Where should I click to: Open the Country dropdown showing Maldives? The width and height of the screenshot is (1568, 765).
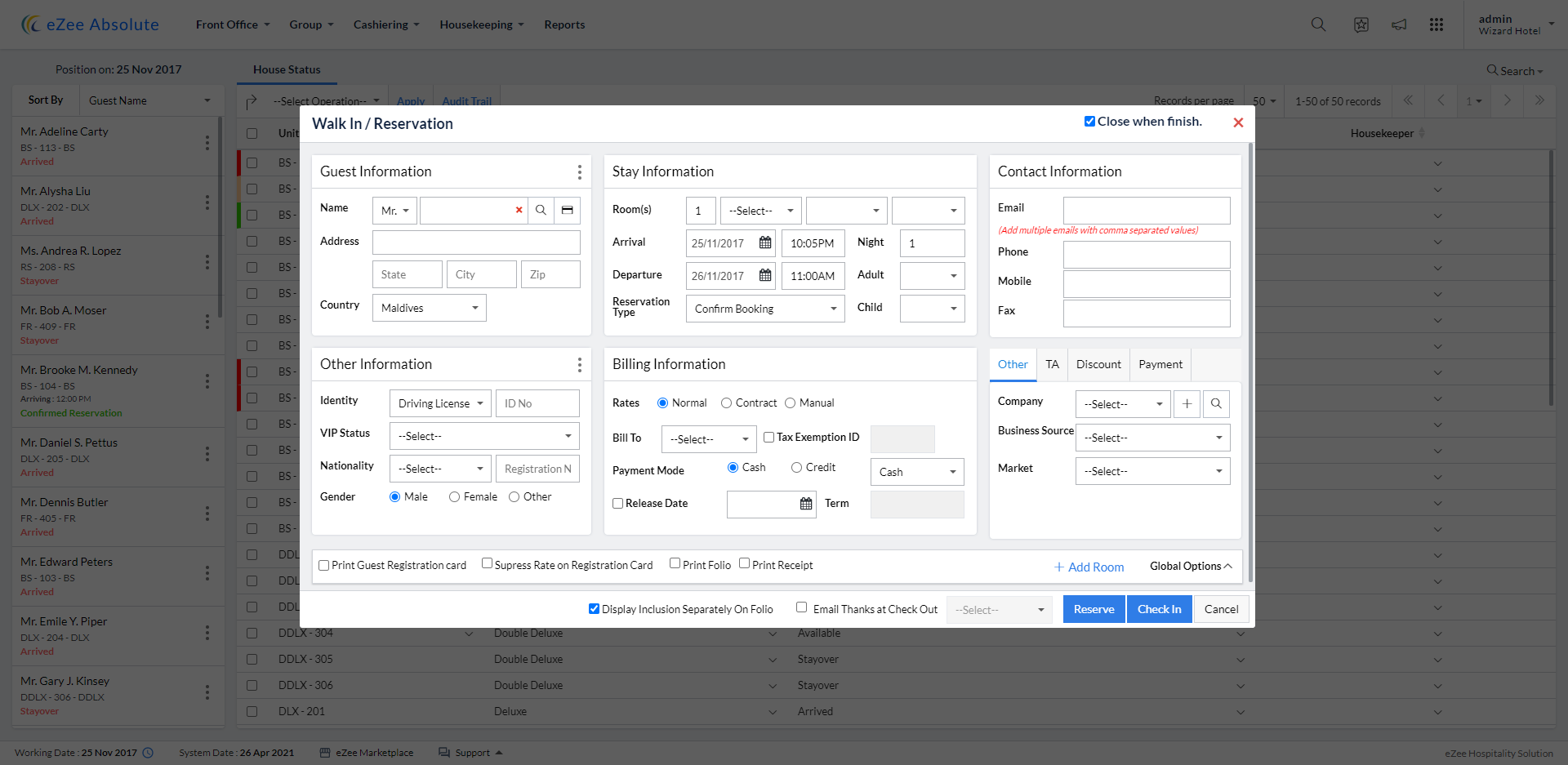(430, 308)
